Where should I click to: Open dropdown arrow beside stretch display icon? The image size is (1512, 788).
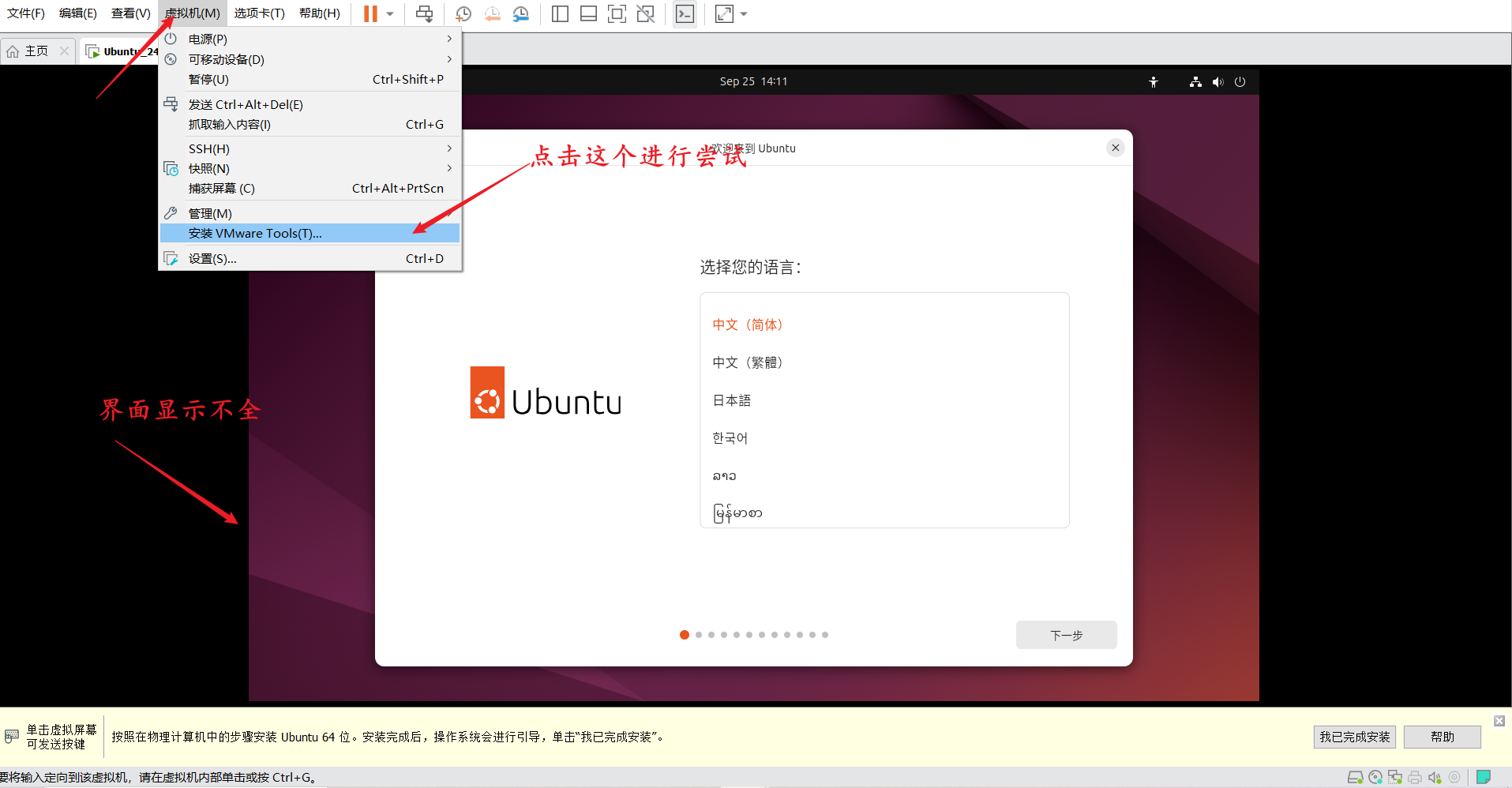tap(744, 13)
